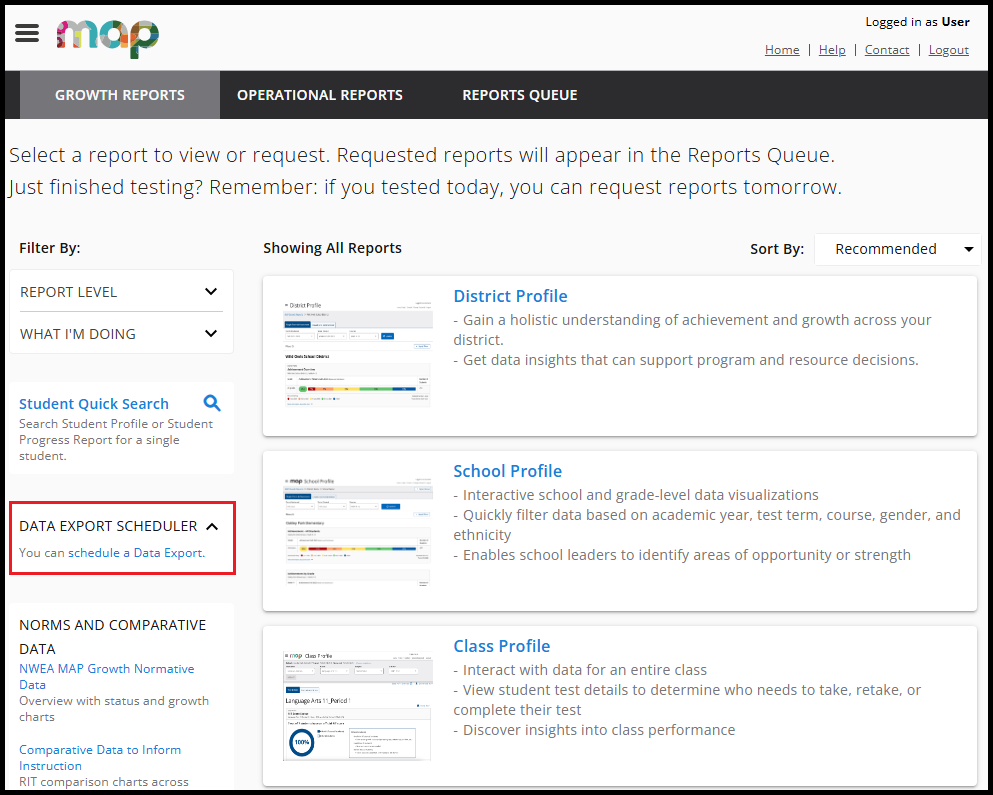Click the Student Quick Search magnifier icon

(212, 403)
